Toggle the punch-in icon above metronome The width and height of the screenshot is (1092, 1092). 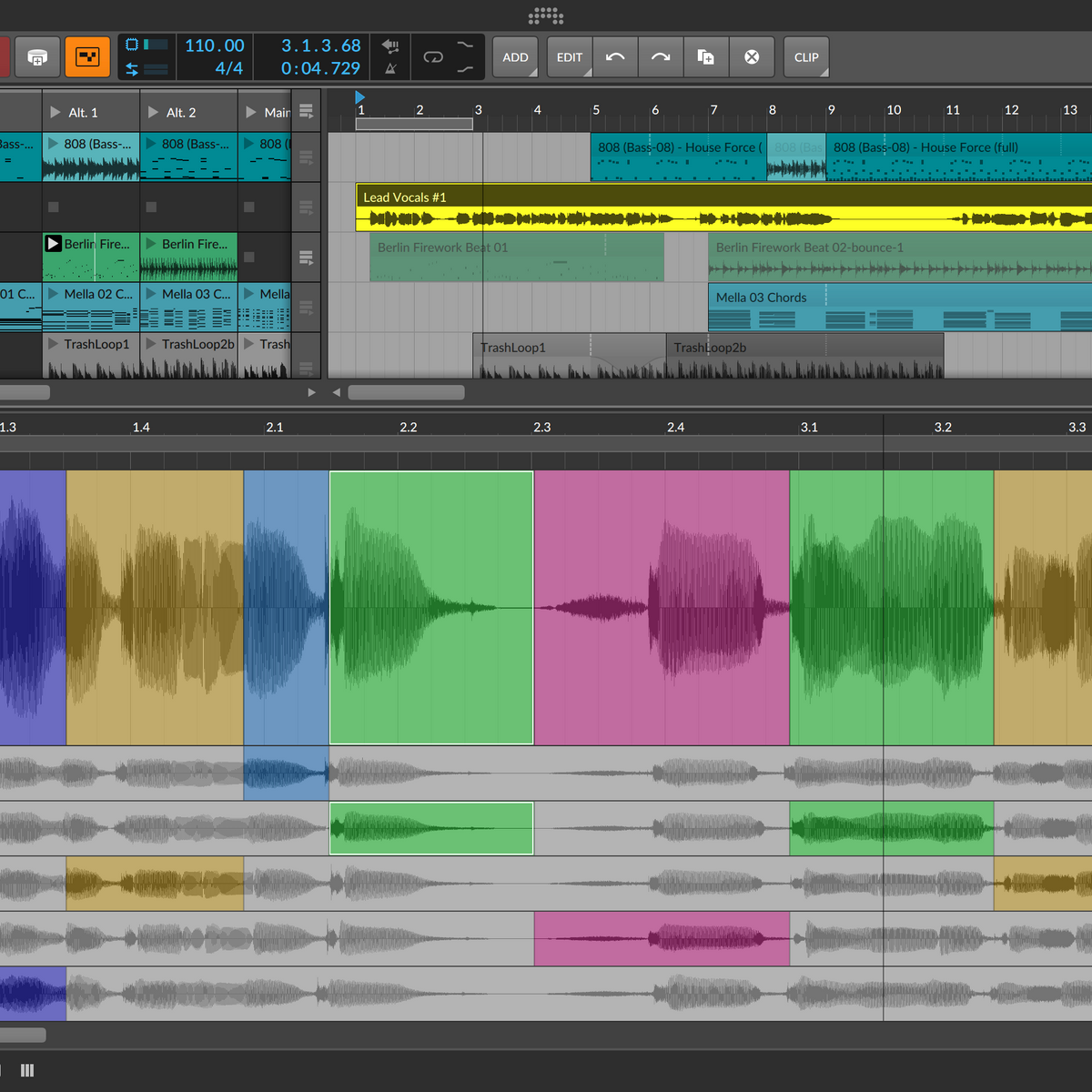pos(390,45)
